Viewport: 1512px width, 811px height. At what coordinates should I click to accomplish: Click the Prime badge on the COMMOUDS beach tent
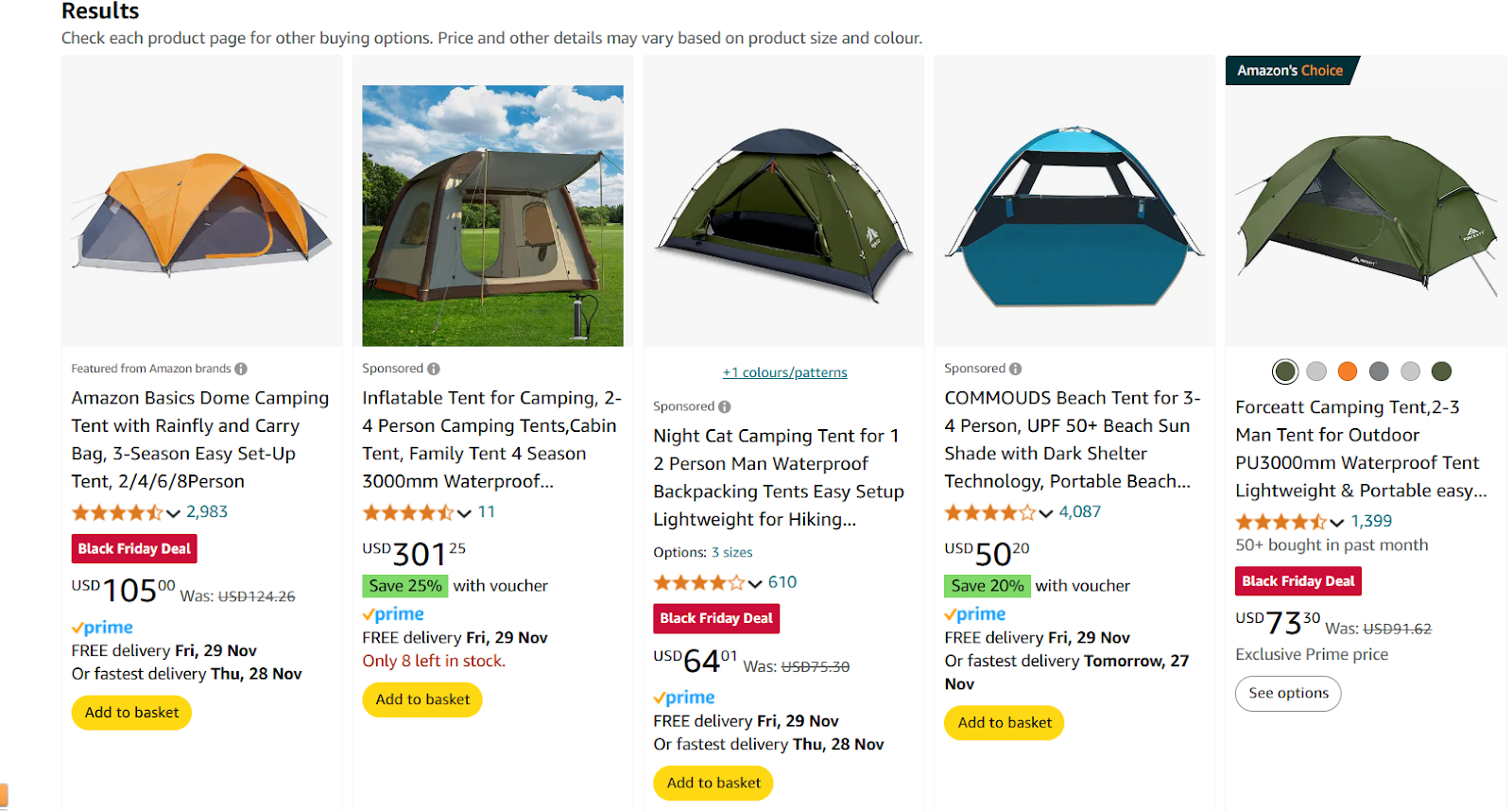[974, 613]
